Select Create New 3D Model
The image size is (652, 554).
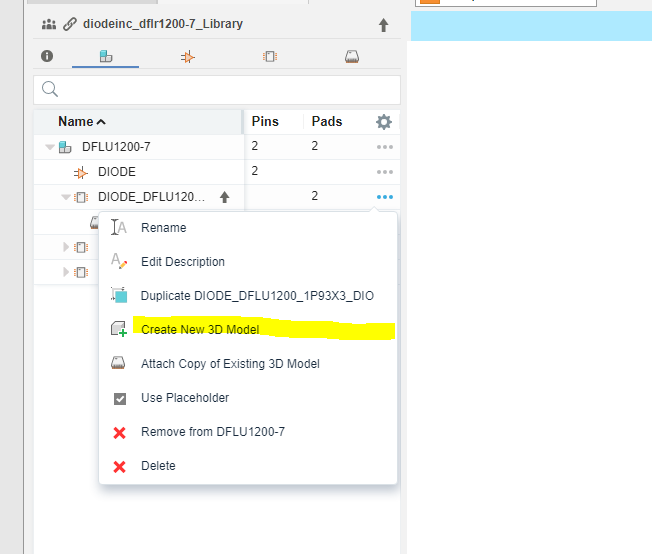tap(248, 329)
